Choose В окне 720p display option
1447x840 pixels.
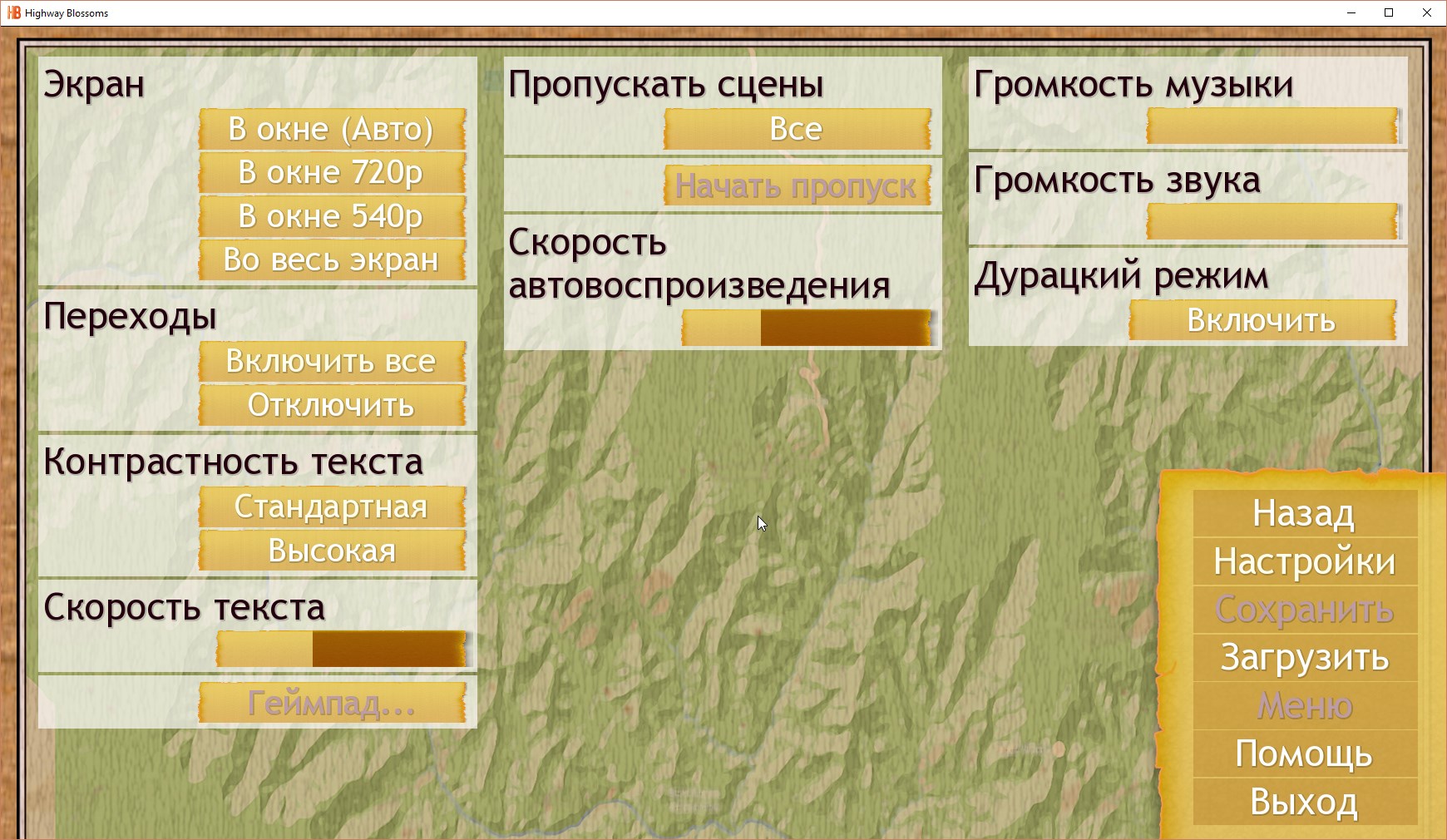[332, 172]
